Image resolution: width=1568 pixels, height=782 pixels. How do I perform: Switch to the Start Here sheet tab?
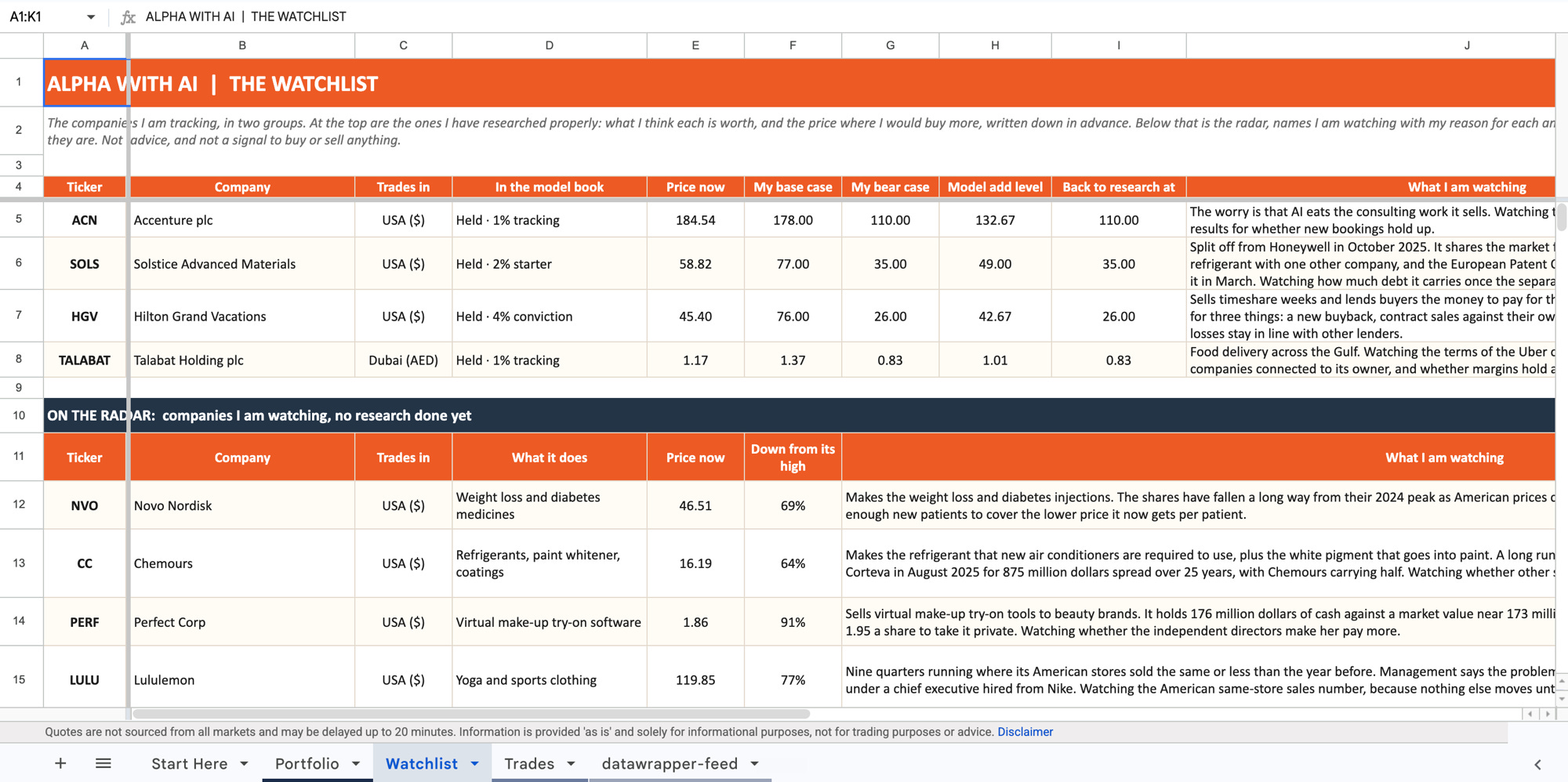pos(189,763)
